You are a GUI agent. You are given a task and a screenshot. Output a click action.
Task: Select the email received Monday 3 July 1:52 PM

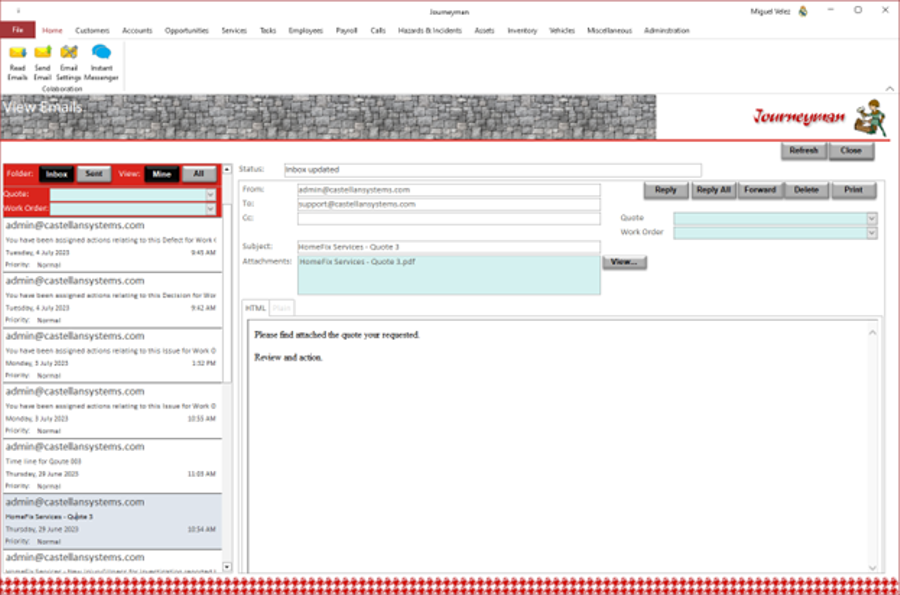(112, 356)
